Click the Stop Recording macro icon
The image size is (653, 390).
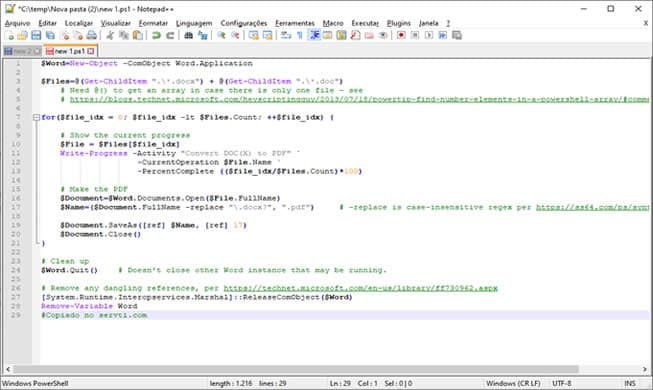point(415,35)
